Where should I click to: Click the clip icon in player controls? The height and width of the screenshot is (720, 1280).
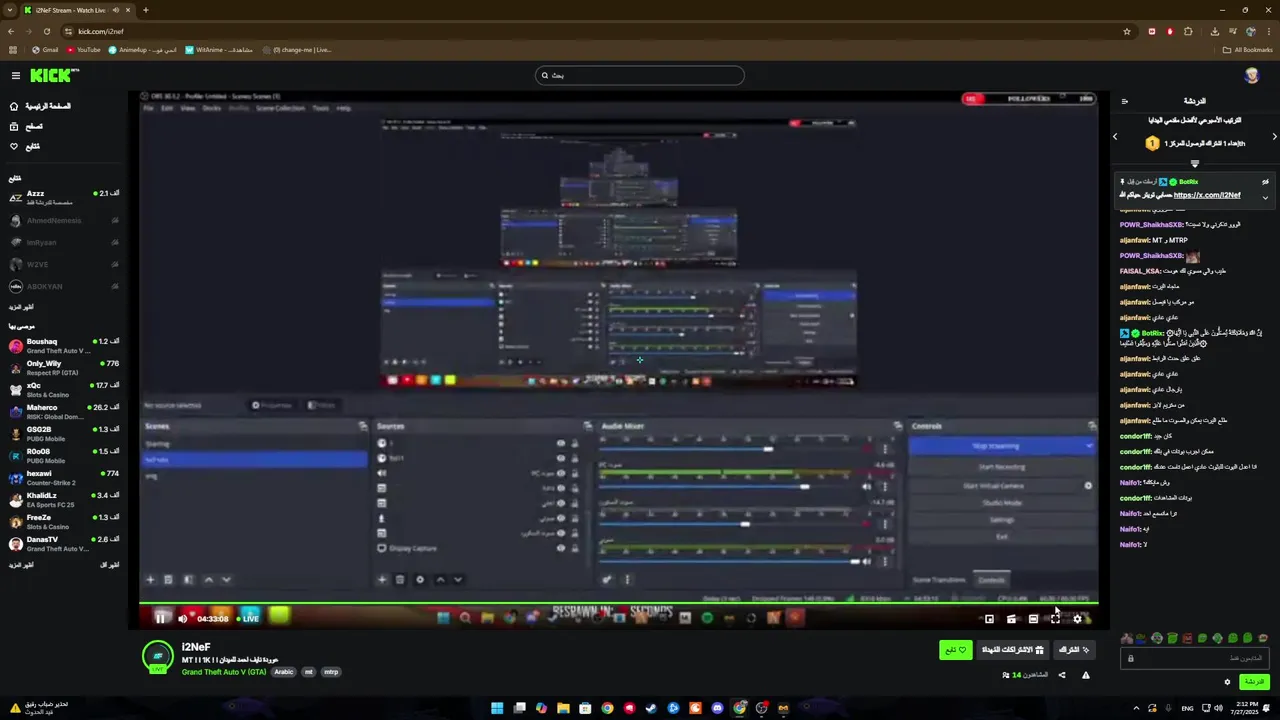tap(1011, 619)
